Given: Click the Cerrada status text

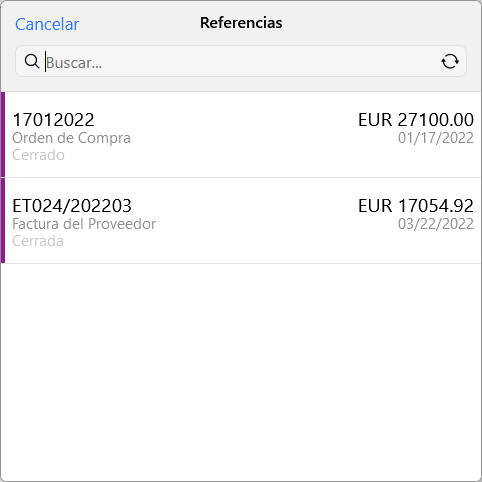Looking at the screenshot, I should [x=38, y=241].
